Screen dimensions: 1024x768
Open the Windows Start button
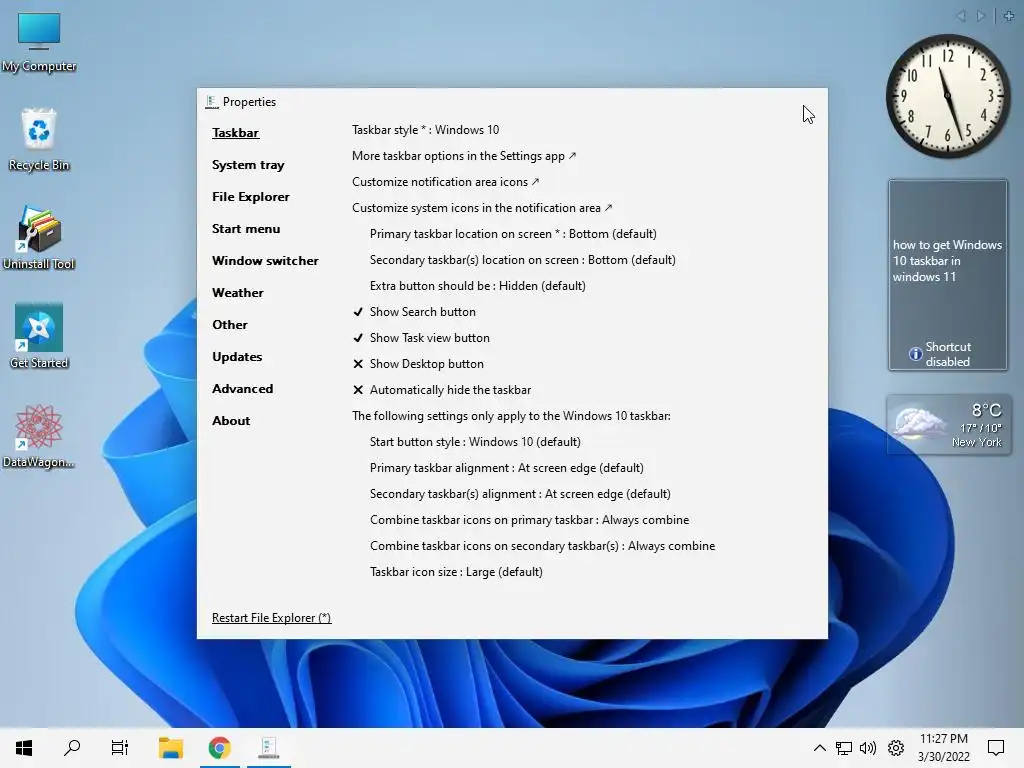pyautogui.click(x=24, y=748)
